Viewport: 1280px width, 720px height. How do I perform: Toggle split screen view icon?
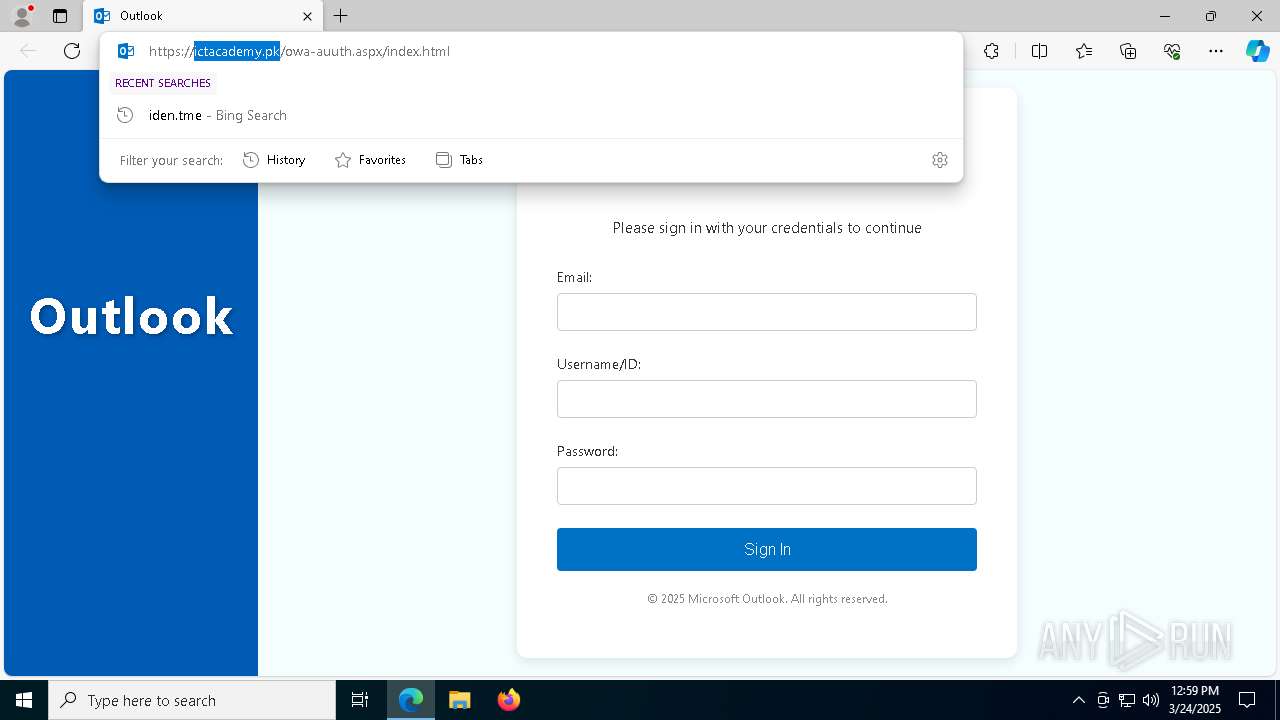point(1039,51)
